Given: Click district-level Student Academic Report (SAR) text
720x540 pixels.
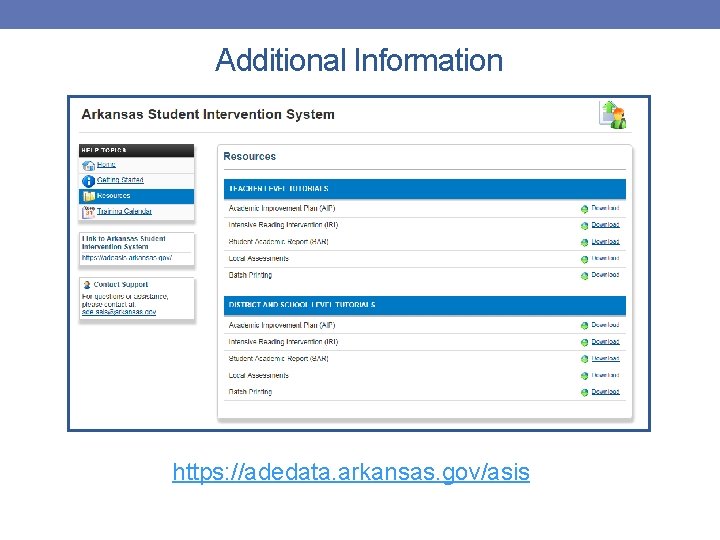Looking at the screenshot, I should tap(278, 359).
